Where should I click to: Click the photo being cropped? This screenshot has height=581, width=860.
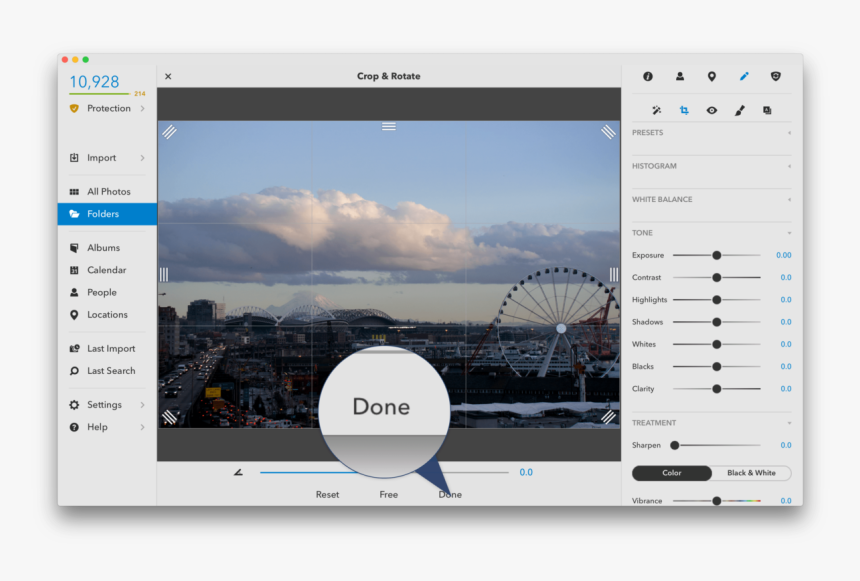389,274
